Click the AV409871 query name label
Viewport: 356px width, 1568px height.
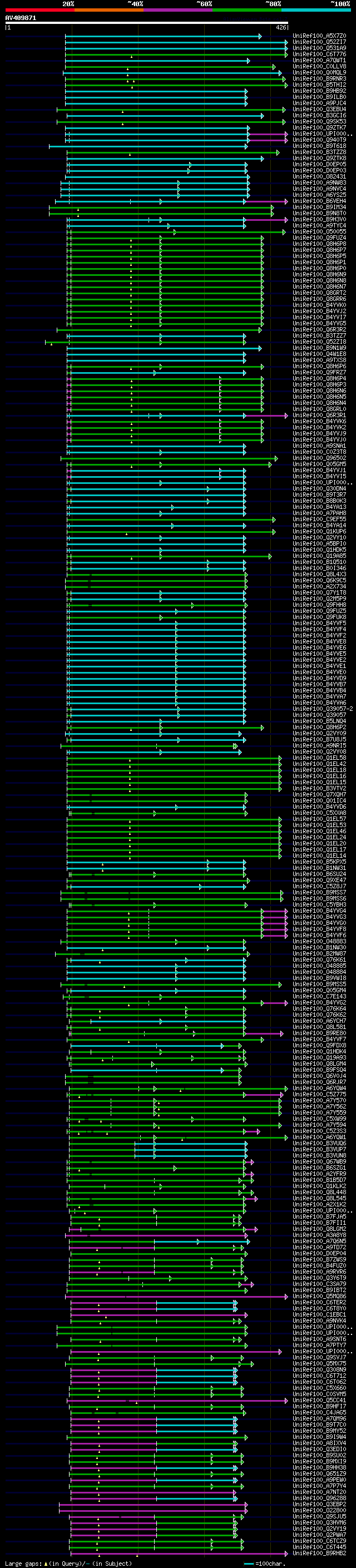21,18
